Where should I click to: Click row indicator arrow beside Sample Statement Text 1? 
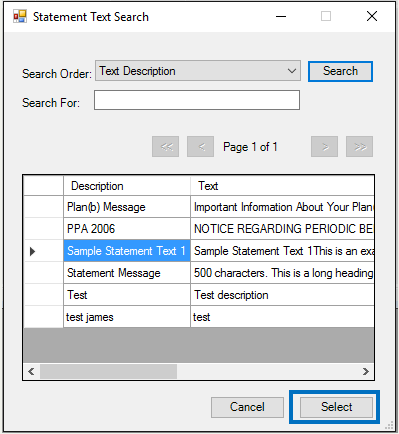coord(32,251)
